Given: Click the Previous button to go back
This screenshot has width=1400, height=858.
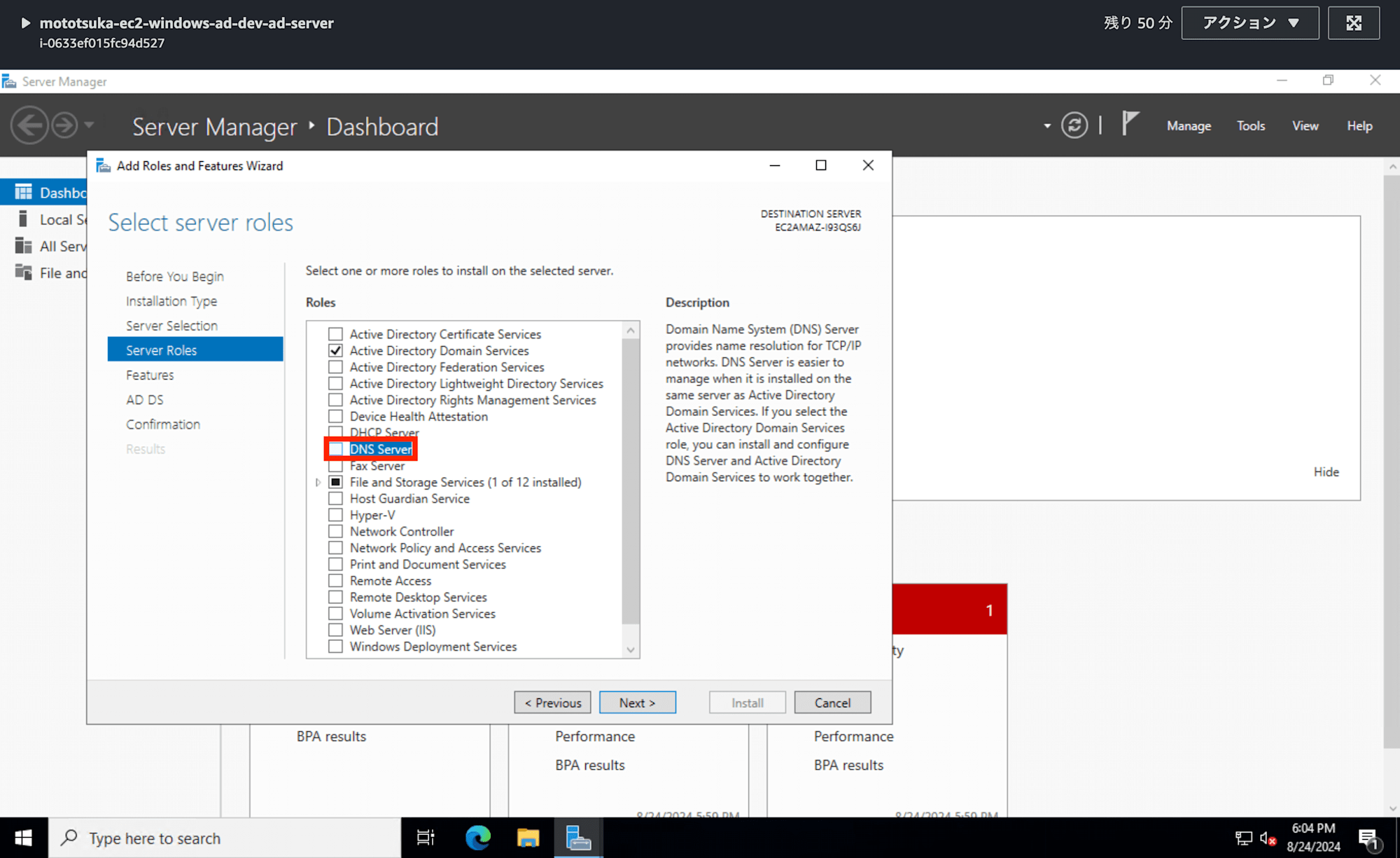Looking at the screenshot, I should [x=552, y=702].
